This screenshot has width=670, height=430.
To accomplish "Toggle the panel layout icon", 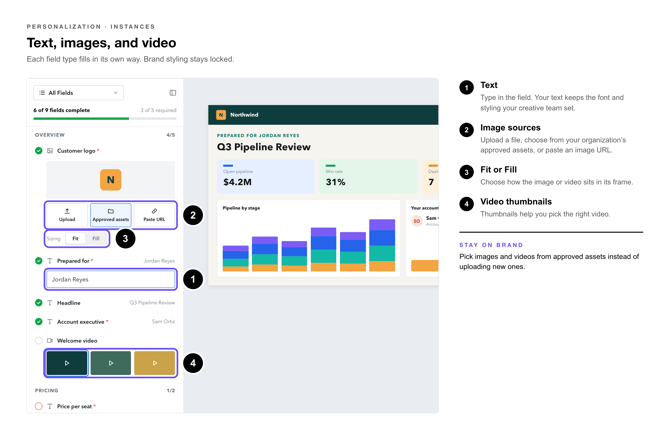I will click(173, 93).
